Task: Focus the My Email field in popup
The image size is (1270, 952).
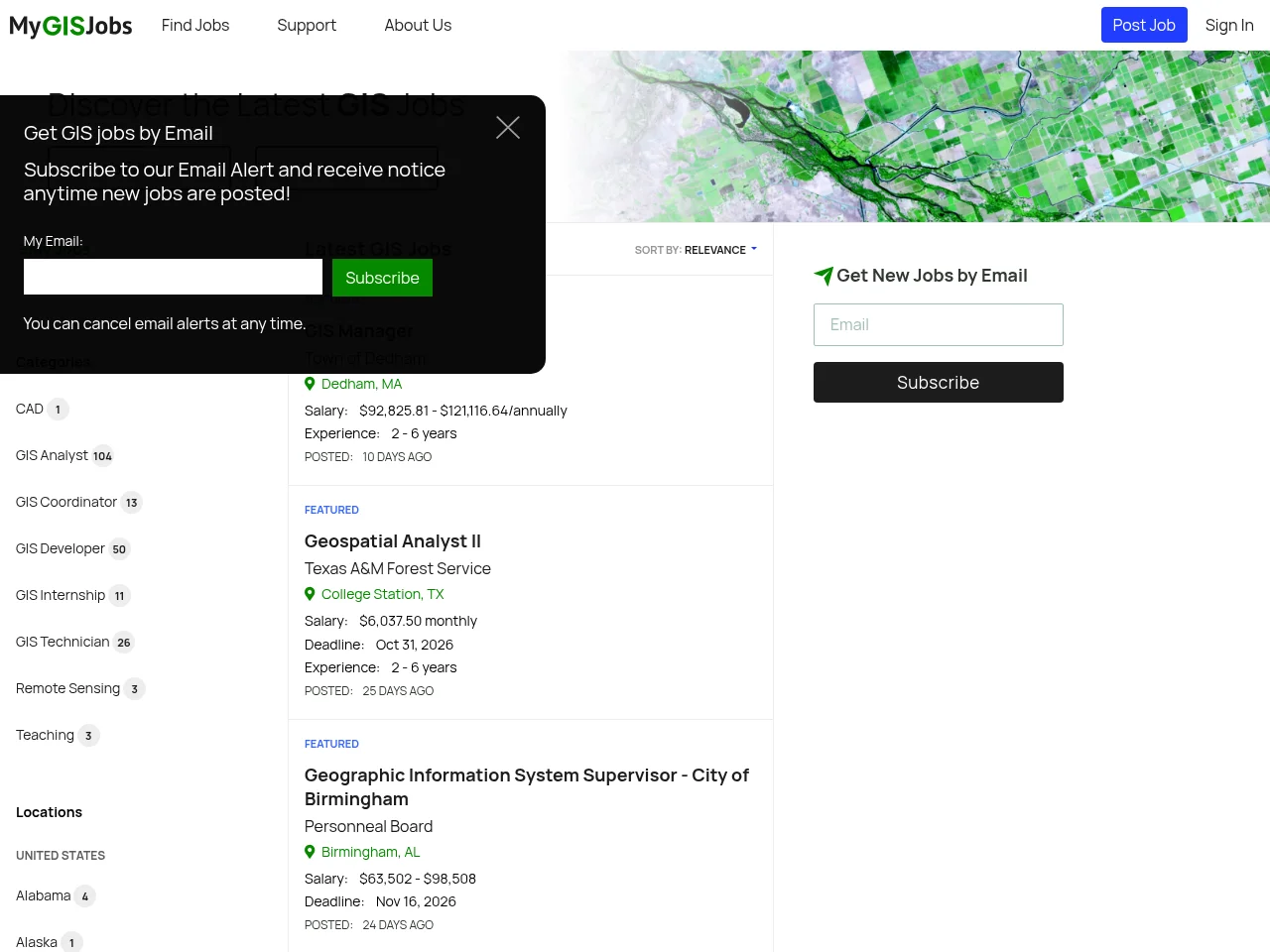Action: tap(173, 277)
